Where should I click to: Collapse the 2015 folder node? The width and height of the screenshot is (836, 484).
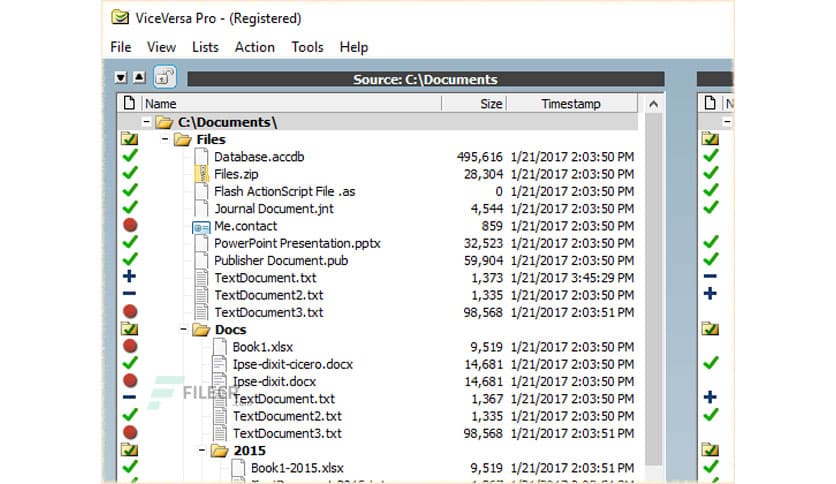coord(202,450)
